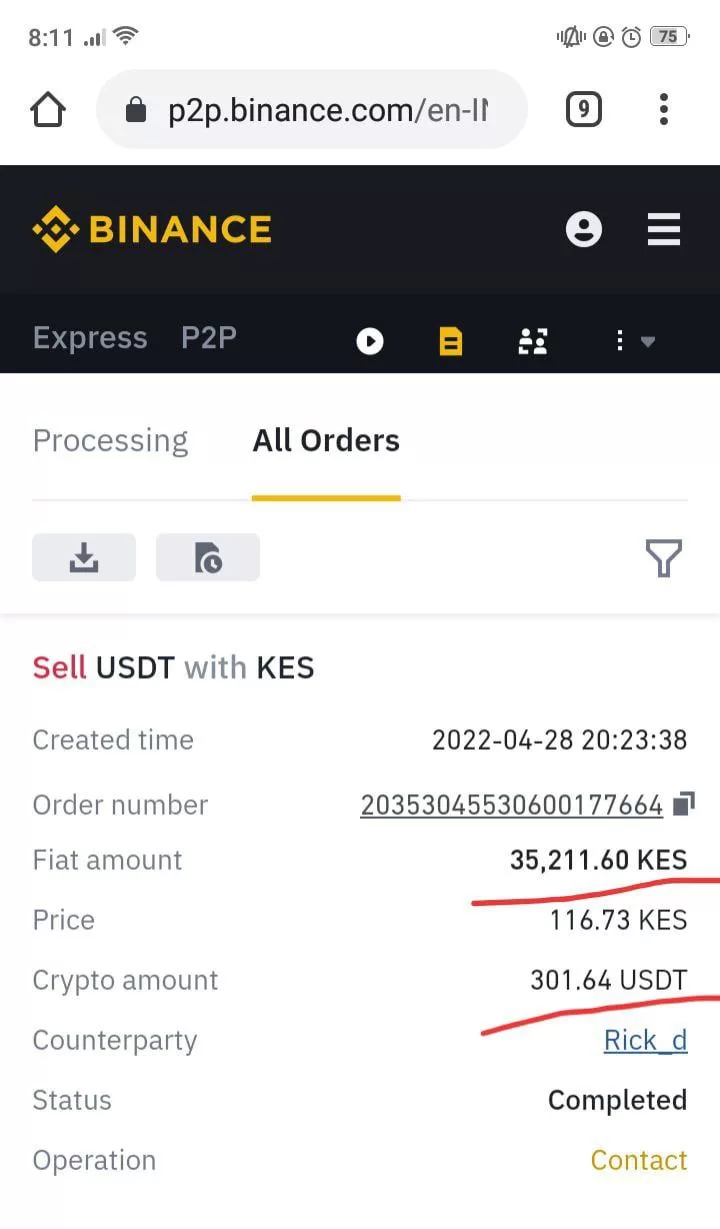This screenshot has height=1229, width=720.
Task: Switch to the Processing orders tab
Action: (x=110, y=441)
